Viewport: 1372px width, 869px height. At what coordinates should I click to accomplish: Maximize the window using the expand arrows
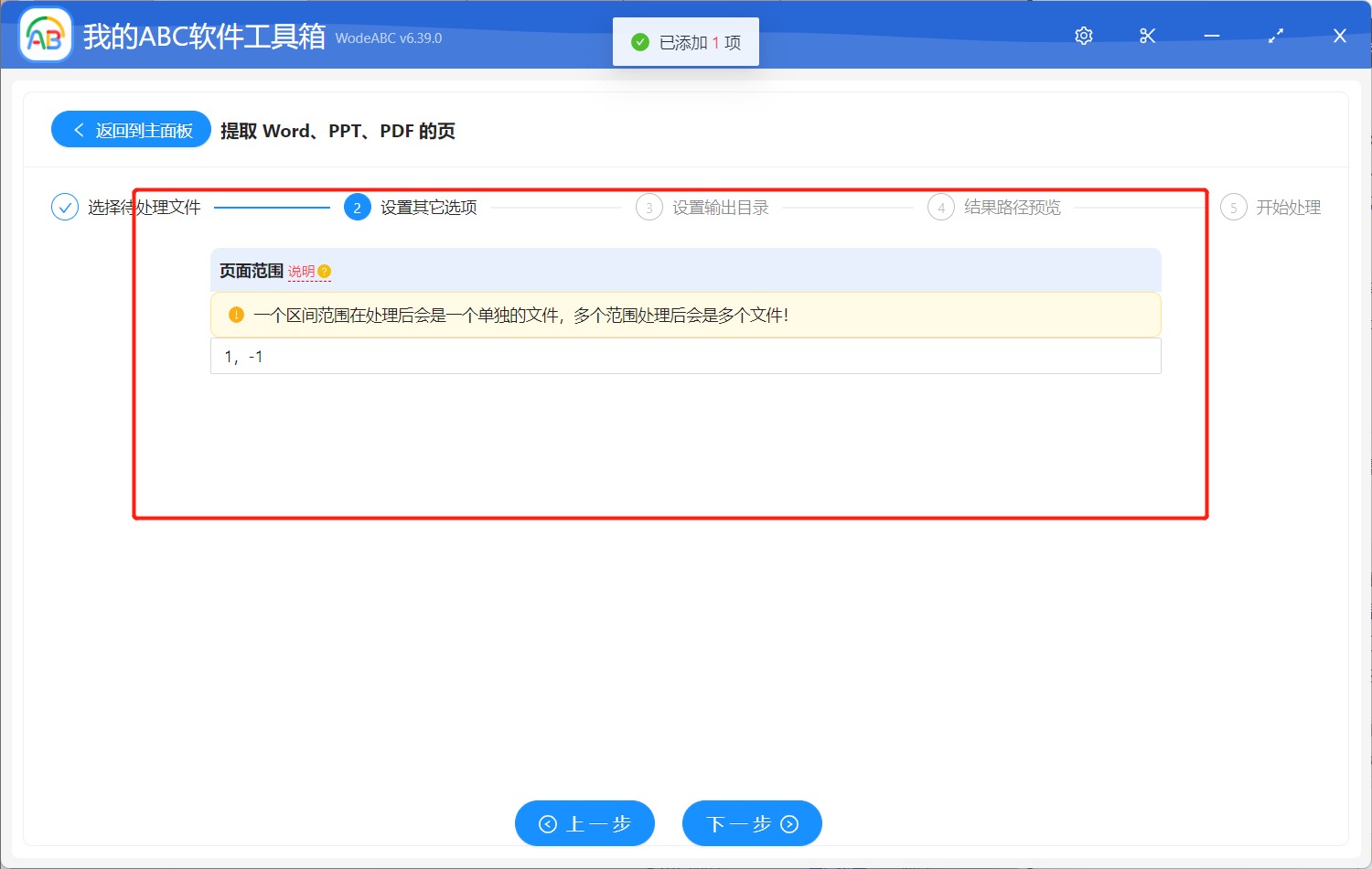pyautogui.click(x=1276, y=36)
